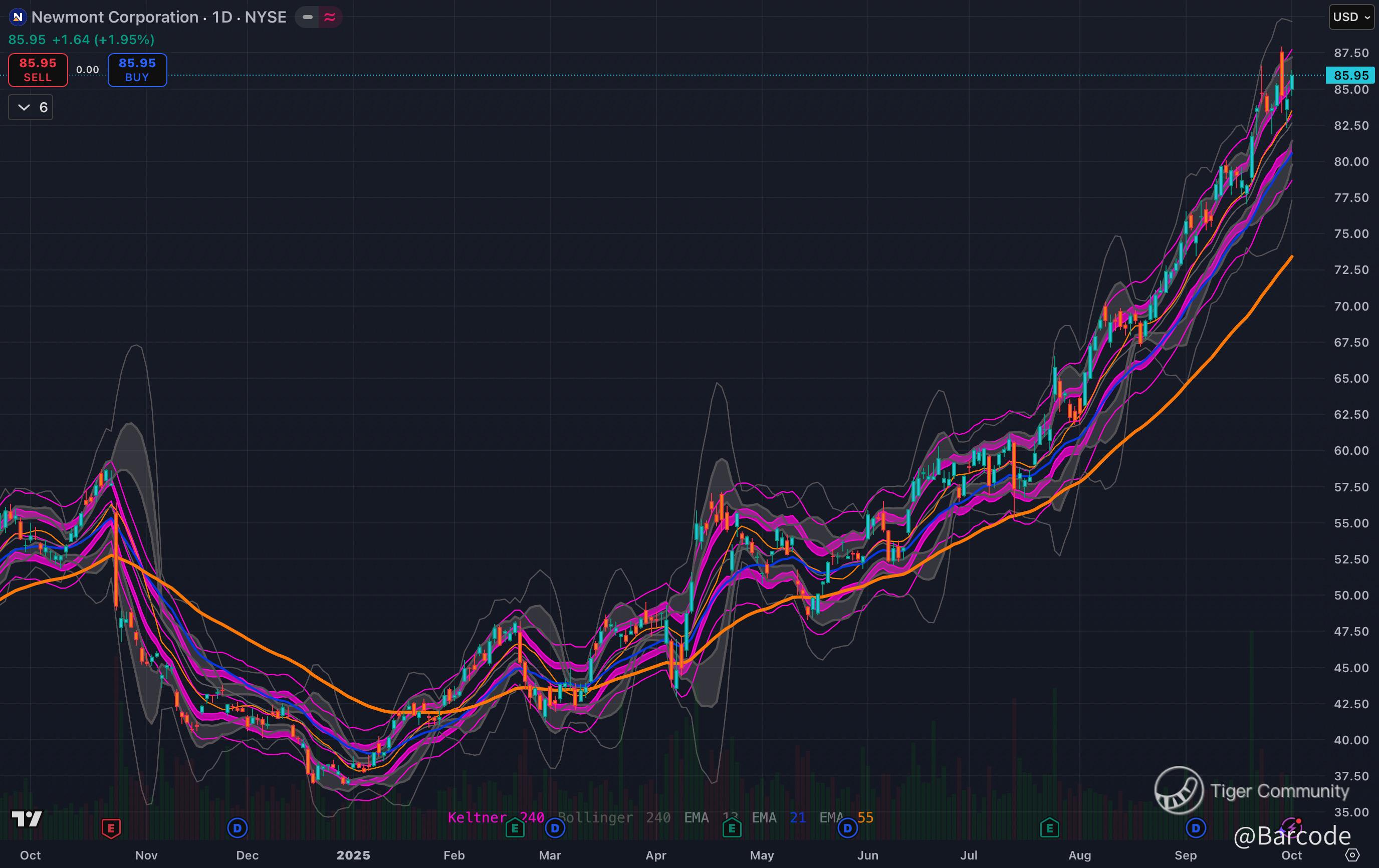Expand the collapsed 6 indicators legend

click(x=31, y=107)
